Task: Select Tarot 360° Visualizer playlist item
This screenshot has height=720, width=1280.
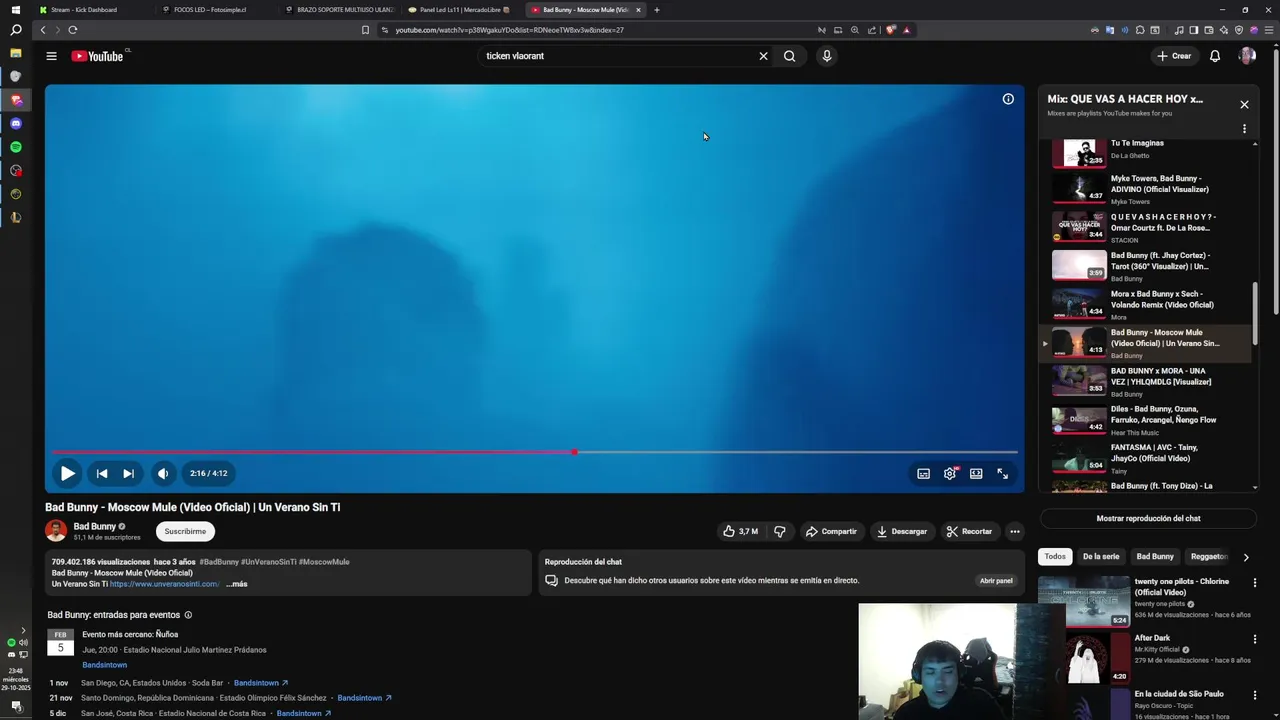Action: [x=1147, y=265]
